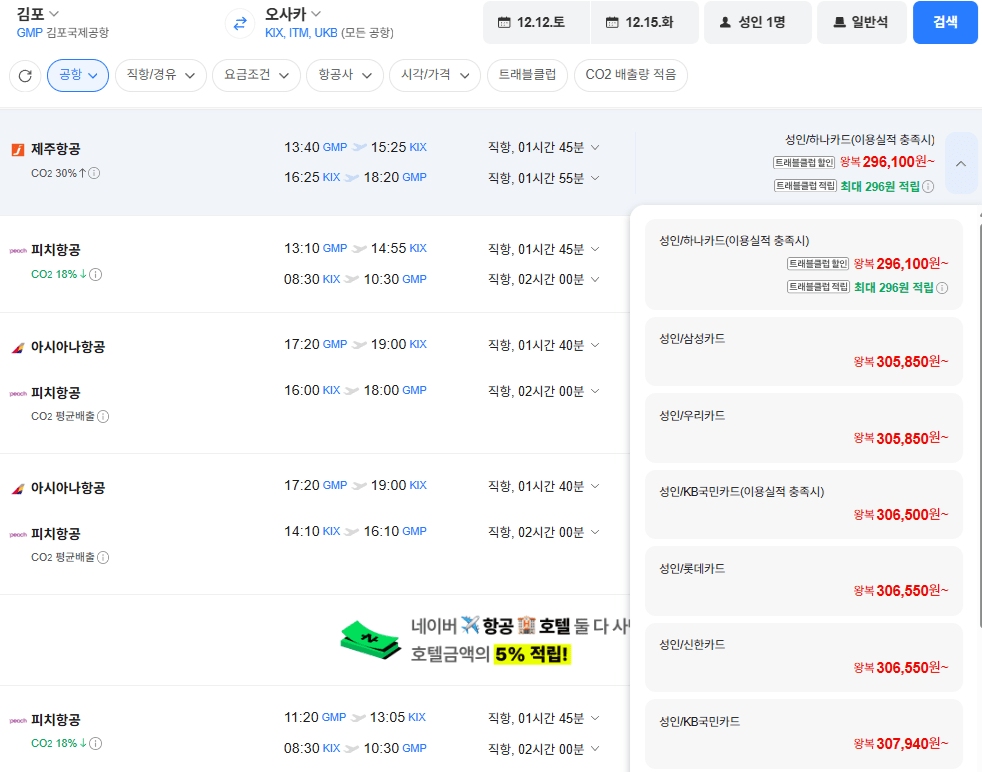The width and height of the screenshot is (982, 772).
Task: Open CO2 평균배출 info icon for 16:00 return flight
Action: tap(103, 416)
